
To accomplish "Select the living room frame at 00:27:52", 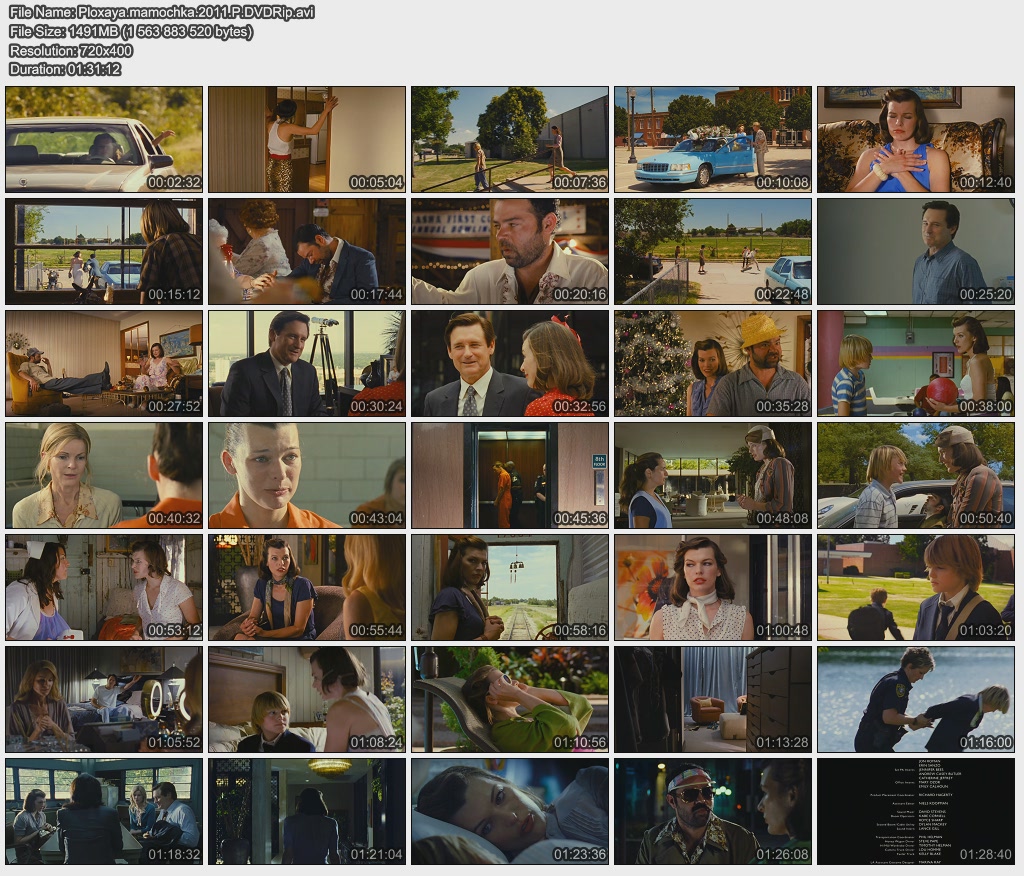I will [104, 363].
